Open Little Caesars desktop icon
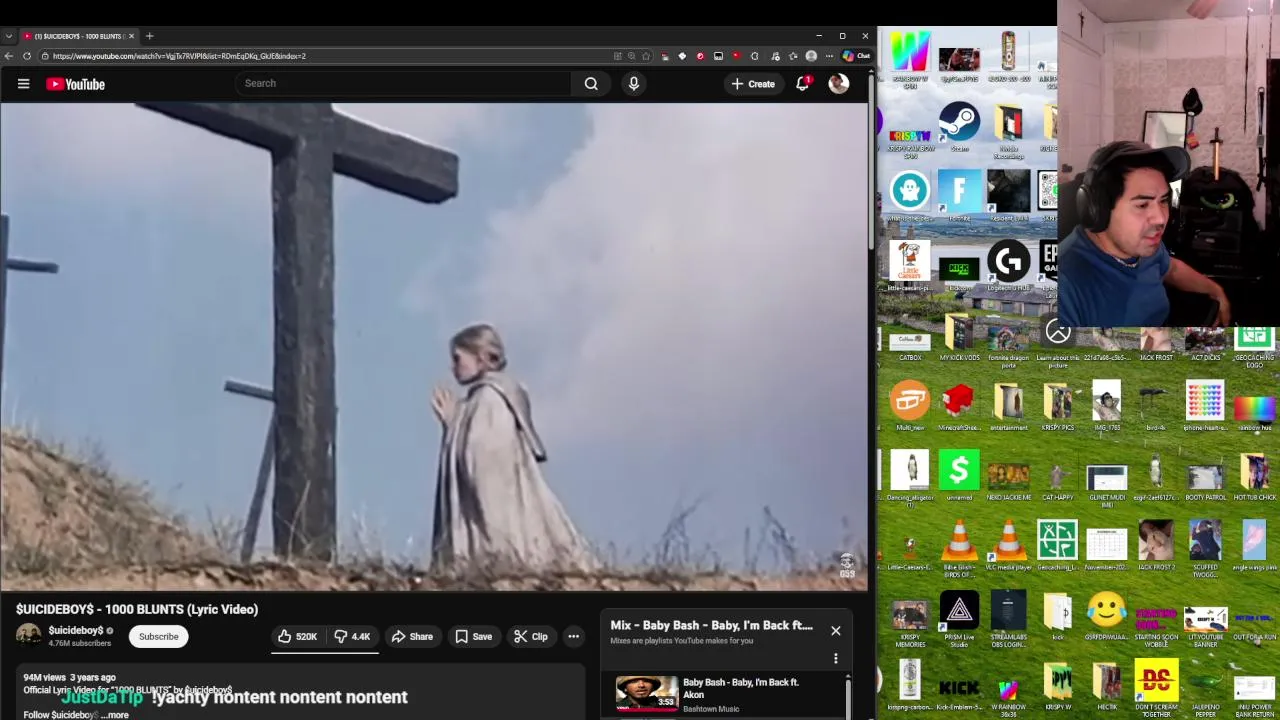1280x720 pixels. pos(909,267)
